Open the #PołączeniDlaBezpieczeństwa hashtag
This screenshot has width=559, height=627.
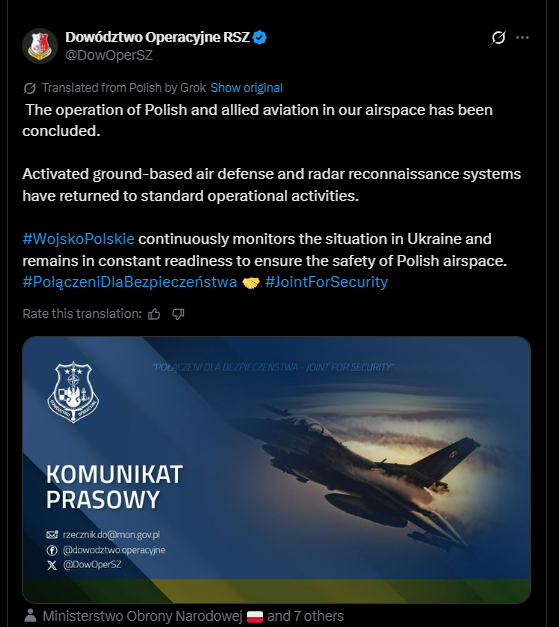coord(130,282)
